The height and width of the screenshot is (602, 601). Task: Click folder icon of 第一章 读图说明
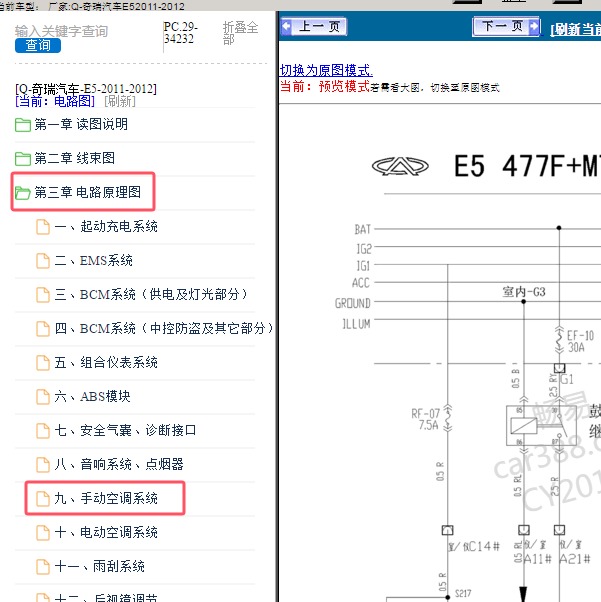click(x=23, y=125)
